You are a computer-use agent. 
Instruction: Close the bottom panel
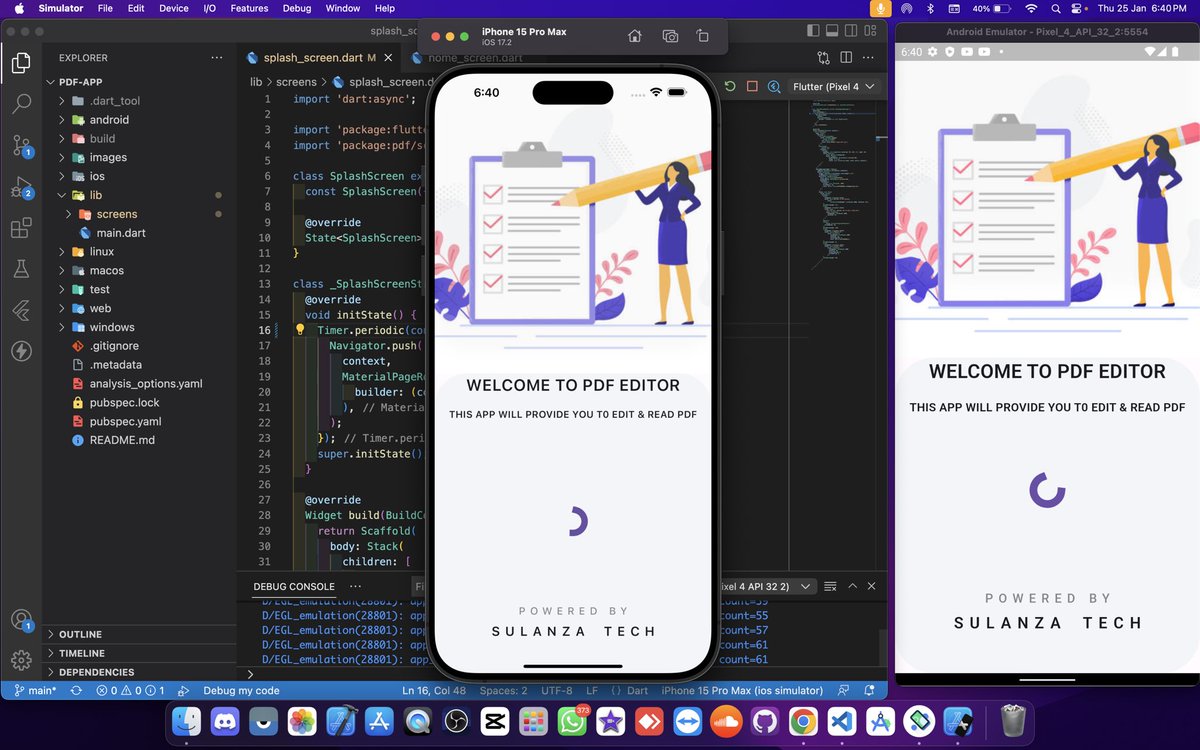[x=872, y=587]
